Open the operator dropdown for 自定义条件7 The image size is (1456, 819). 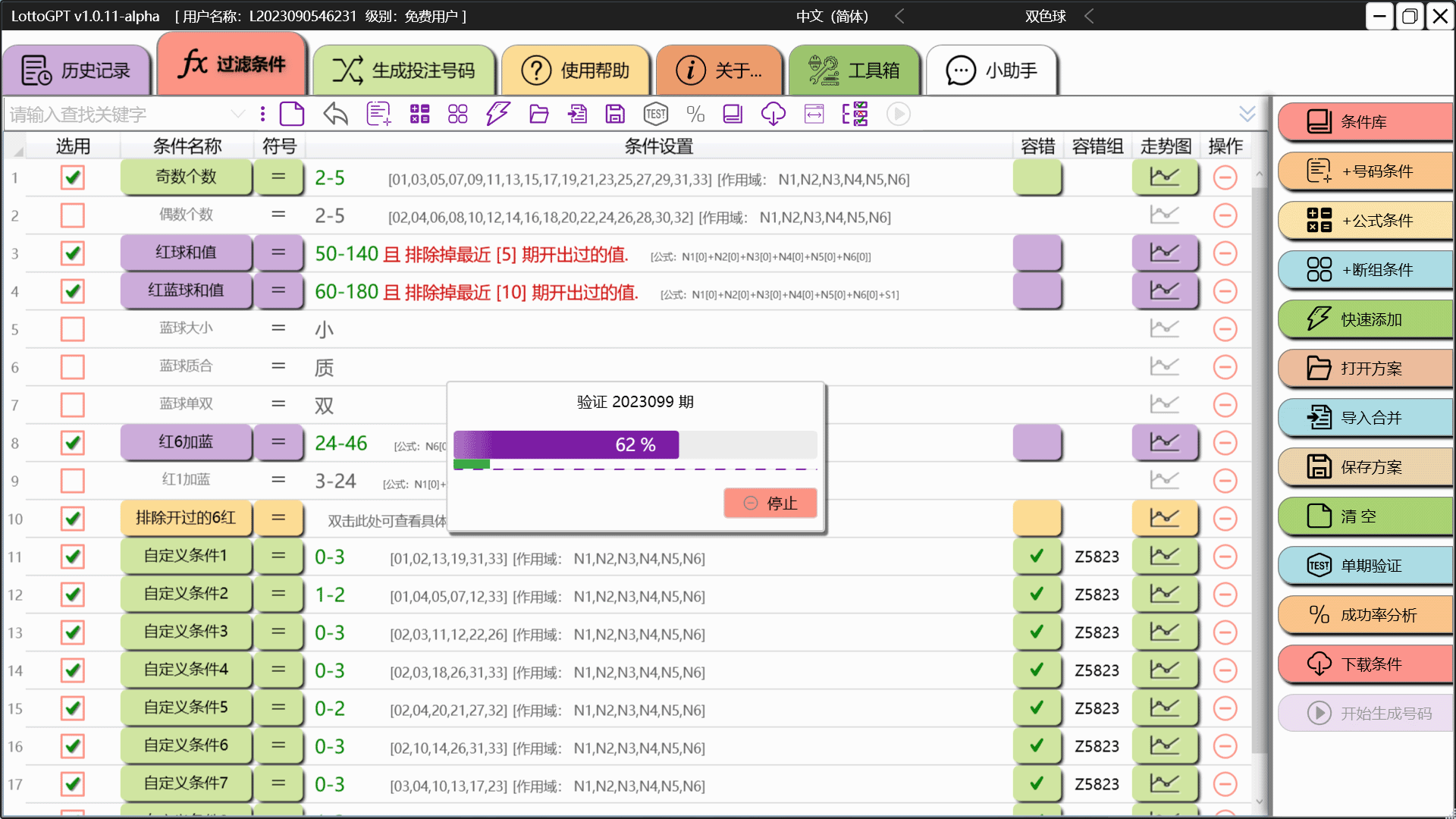coord(278,784)
